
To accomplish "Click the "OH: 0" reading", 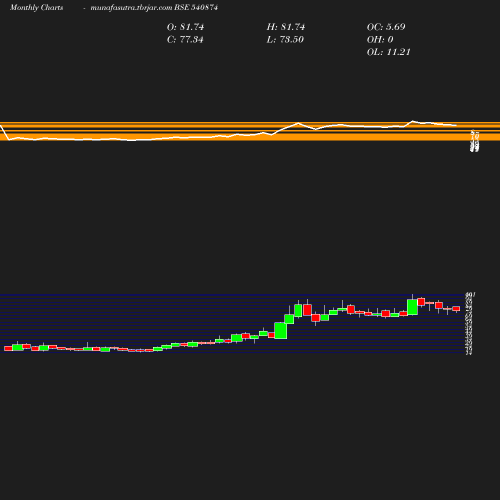I will pos(380,40).
